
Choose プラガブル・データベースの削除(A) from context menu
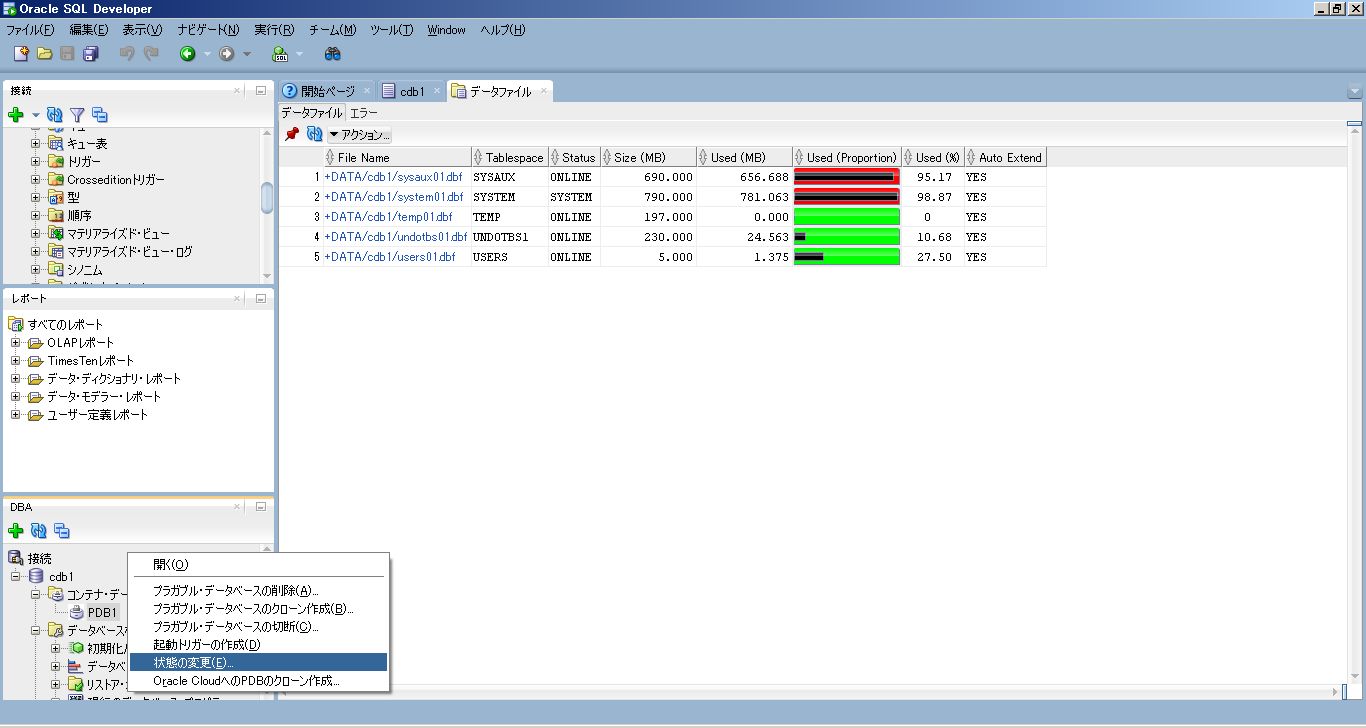tap(258, 590)
